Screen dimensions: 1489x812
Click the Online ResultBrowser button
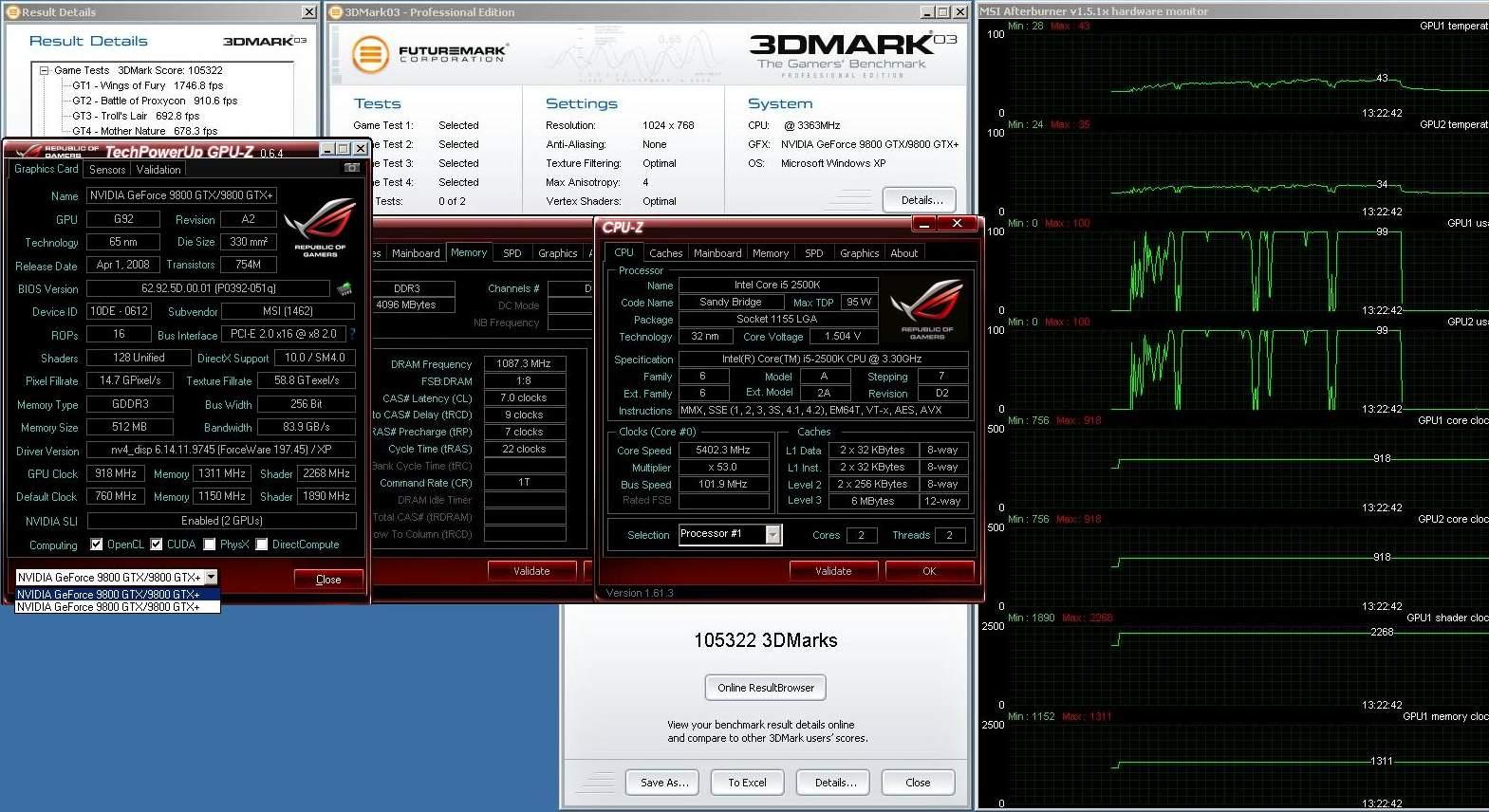point(766,688)
